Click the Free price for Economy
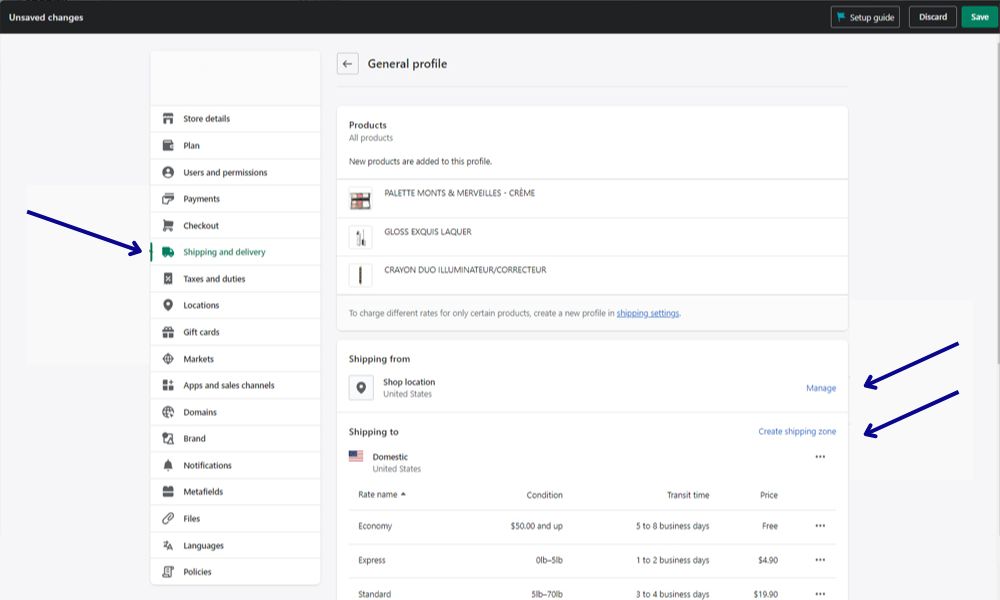The height and width of the screenshot is (600, 1000). tap(770, 526)
